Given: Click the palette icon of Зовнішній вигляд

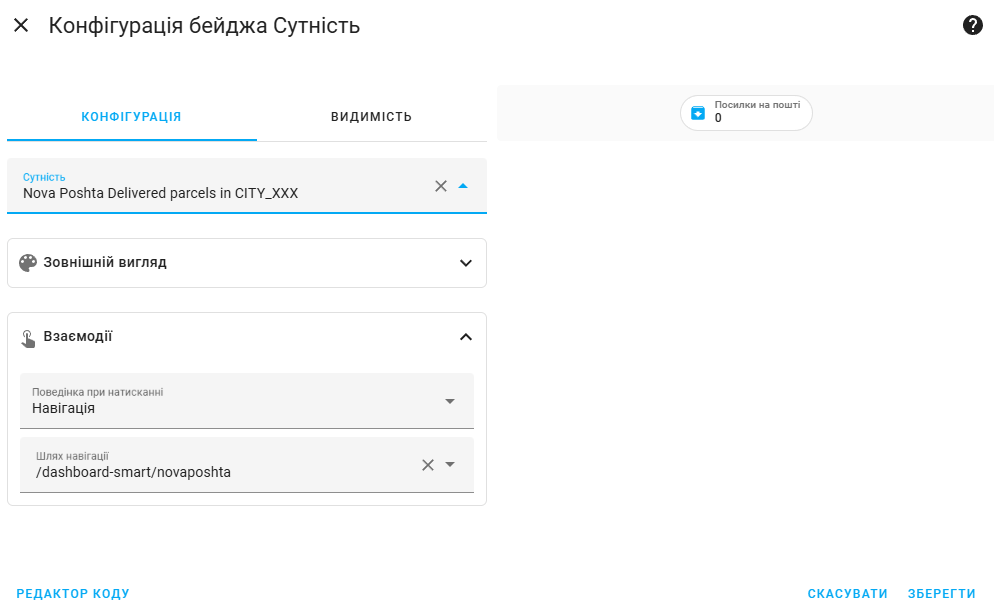Looking at the screenshot, I should point(28,262).
